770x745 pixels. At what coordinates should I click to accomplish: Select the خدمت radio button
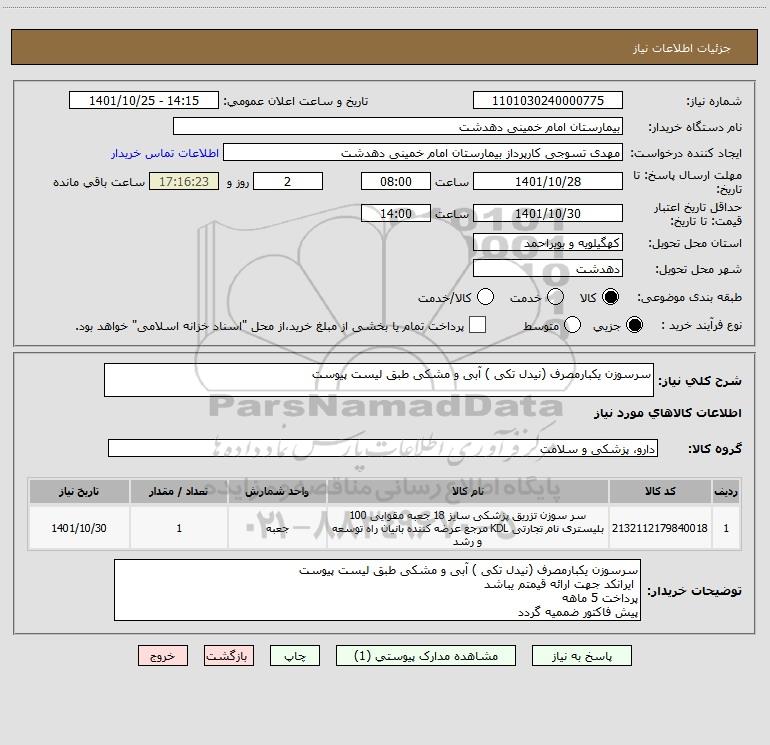click(x=555, y=297)
